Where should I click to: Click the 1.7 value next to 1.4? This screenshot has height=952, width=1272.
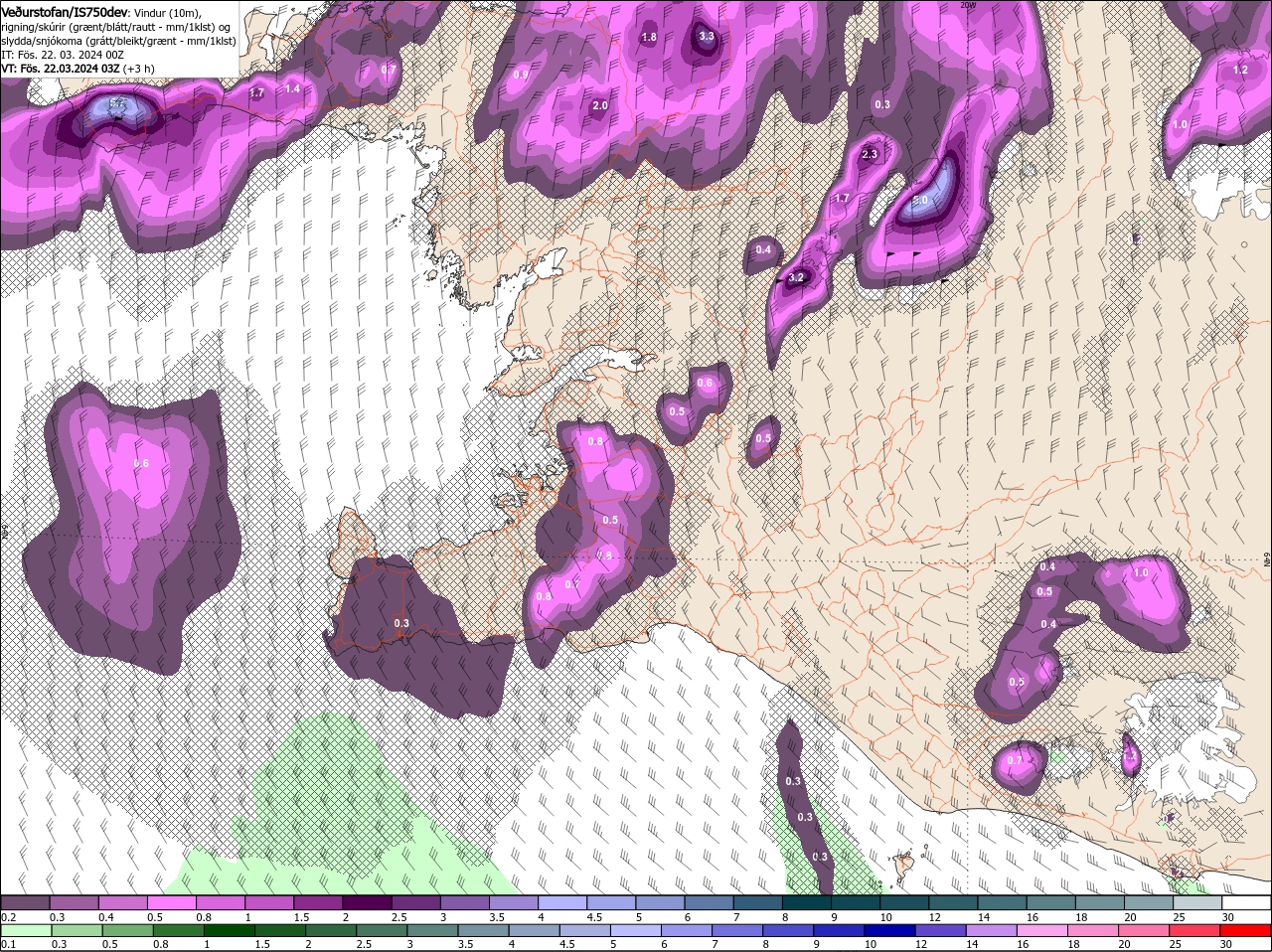[x=256, y=92]
